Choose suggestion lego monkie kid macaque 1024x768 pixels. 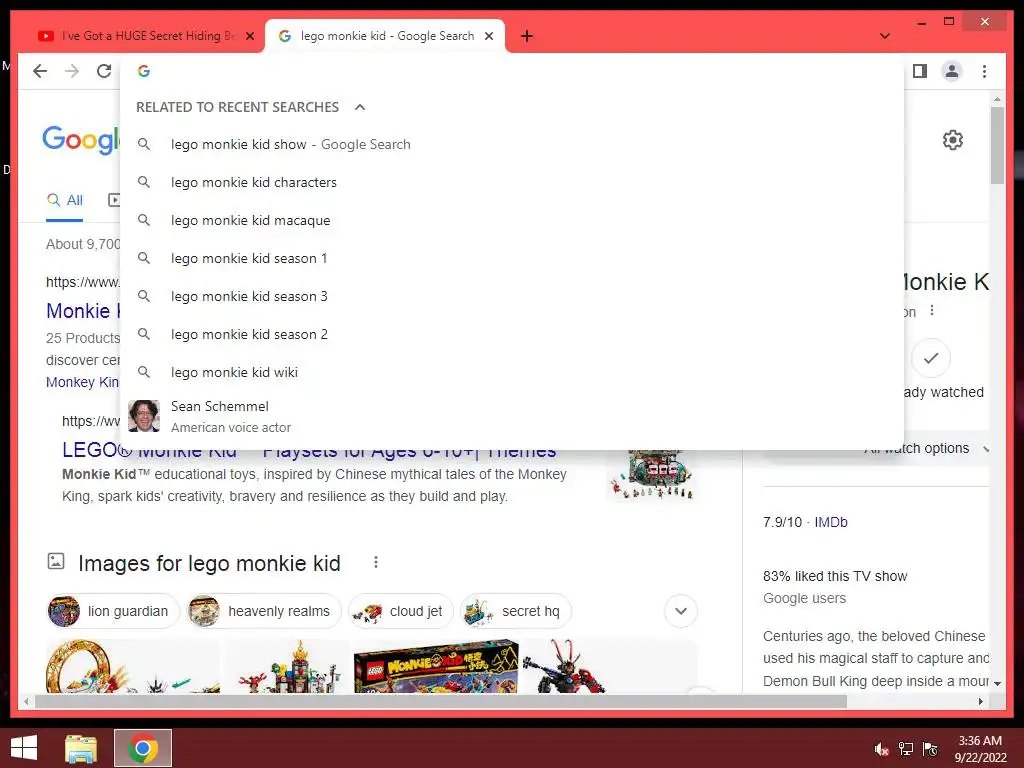point(512,220)
